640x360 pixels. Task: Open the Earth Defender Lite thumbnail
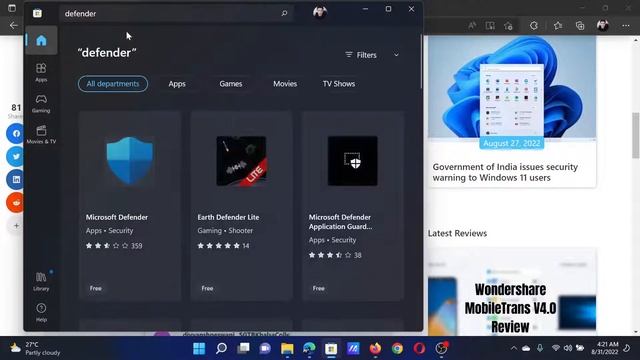241,161
